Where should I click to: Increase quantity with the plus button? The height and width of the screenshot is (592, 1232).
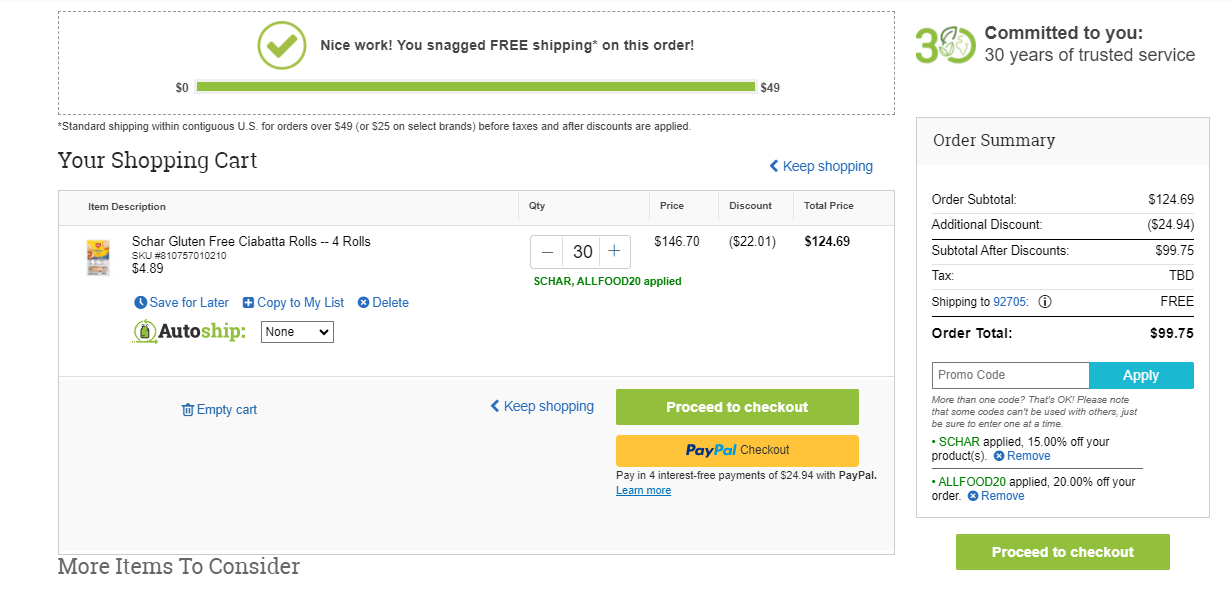pyautogui.click(x=614, y=252)
